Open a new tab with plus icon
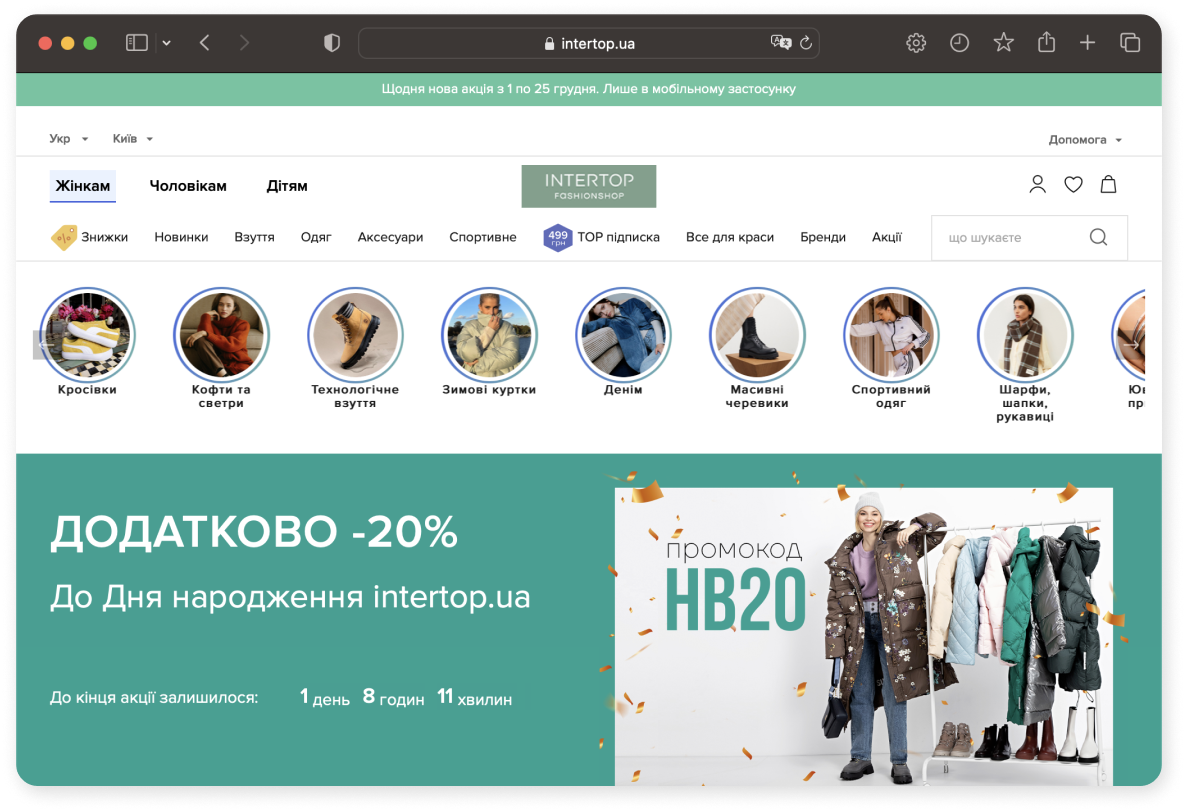 [1087, 43]
